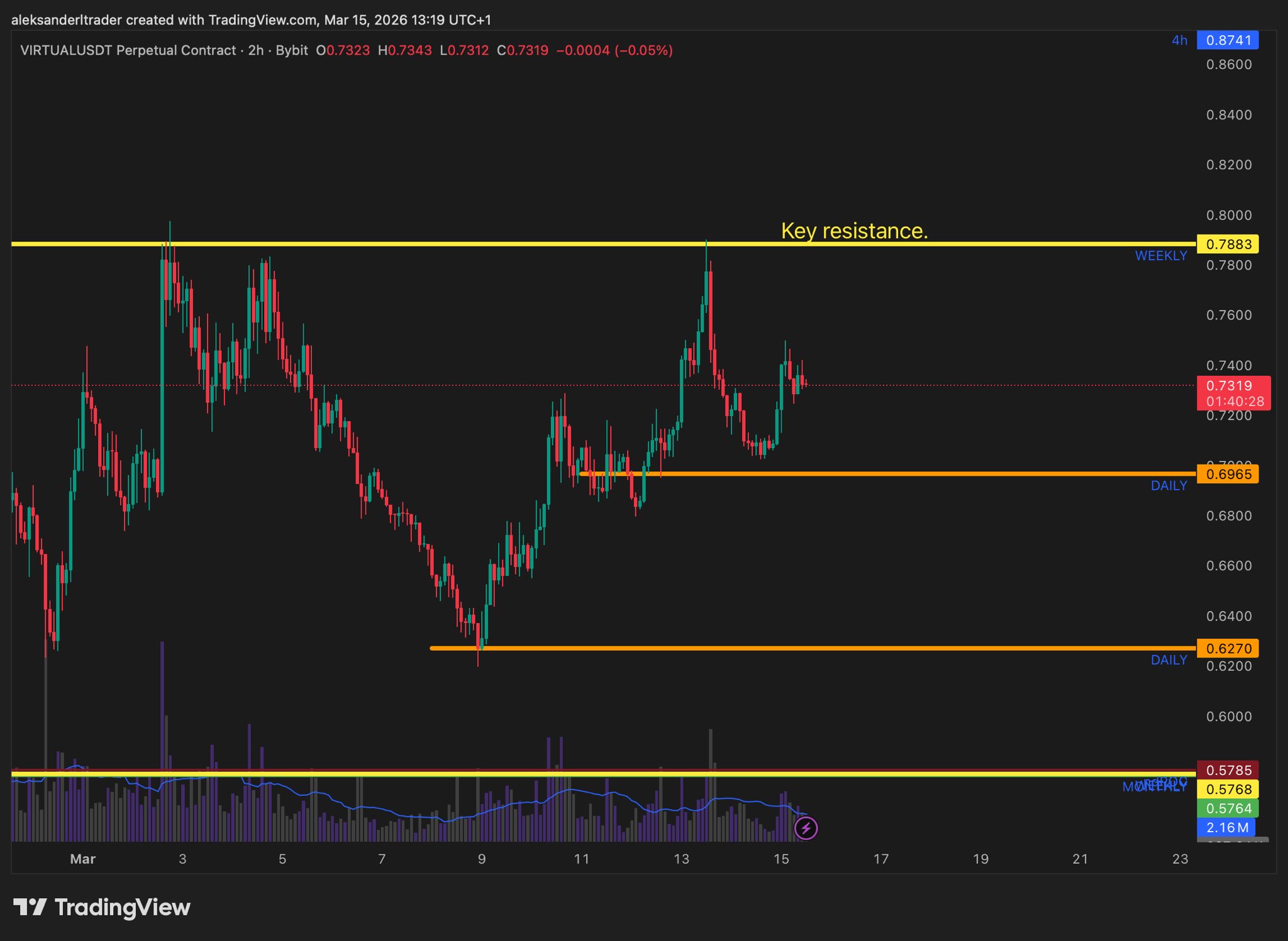
Task: Select the blue 0.8741 price tag
Action: 1228,40
